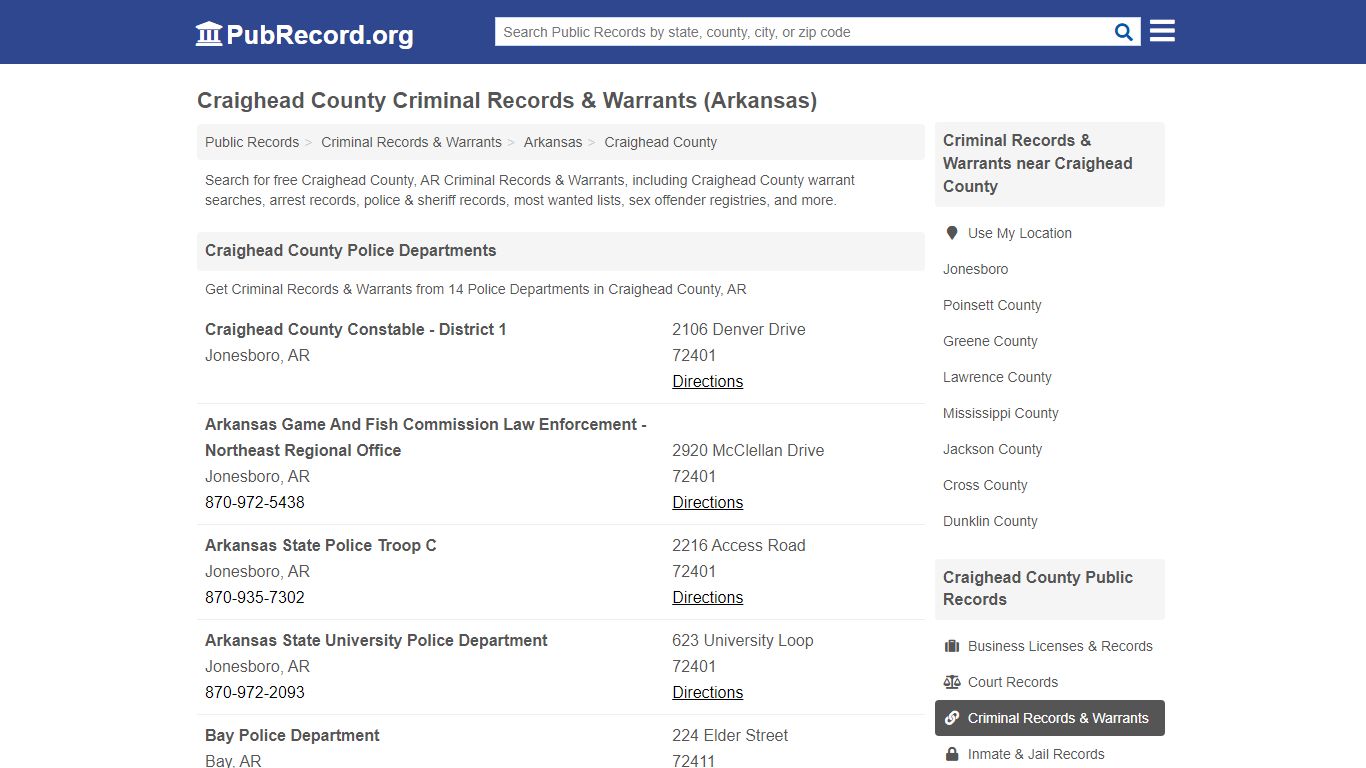Click the page title Craighead County Criminal Records

(x=507, y=100)
